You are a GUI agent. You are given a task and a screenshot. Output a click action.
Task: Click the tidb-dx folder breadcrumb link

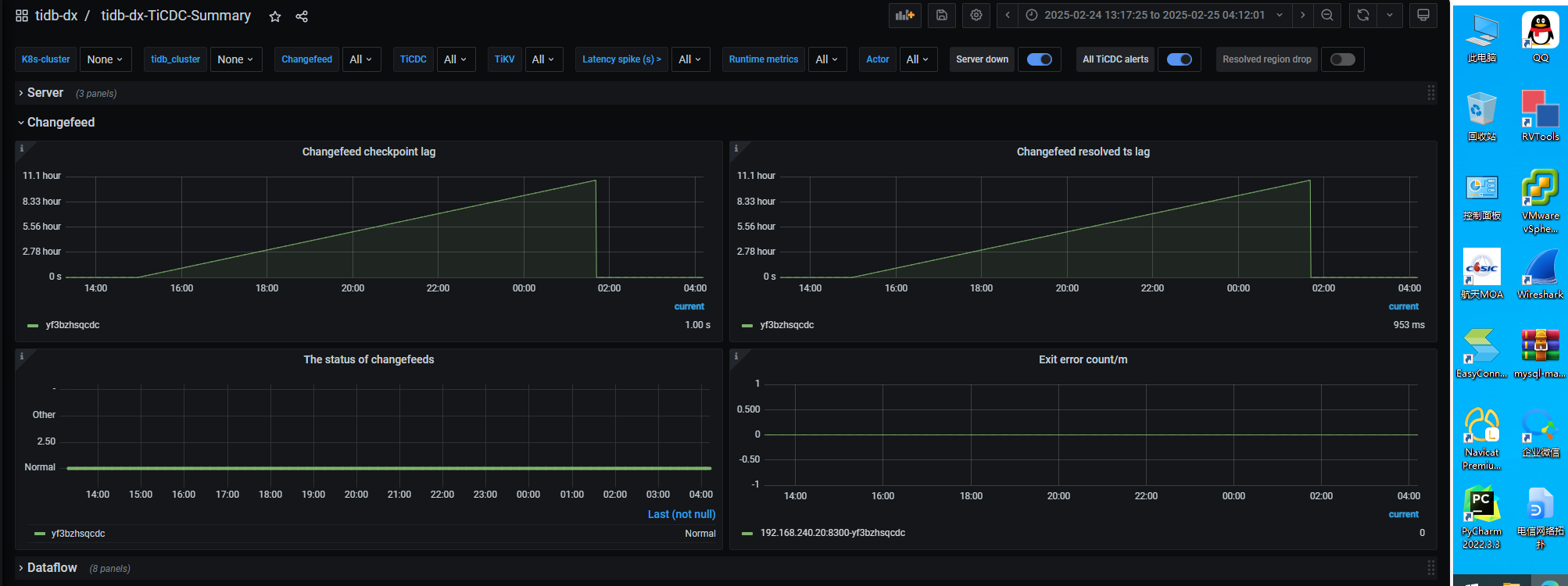point(56,16)
